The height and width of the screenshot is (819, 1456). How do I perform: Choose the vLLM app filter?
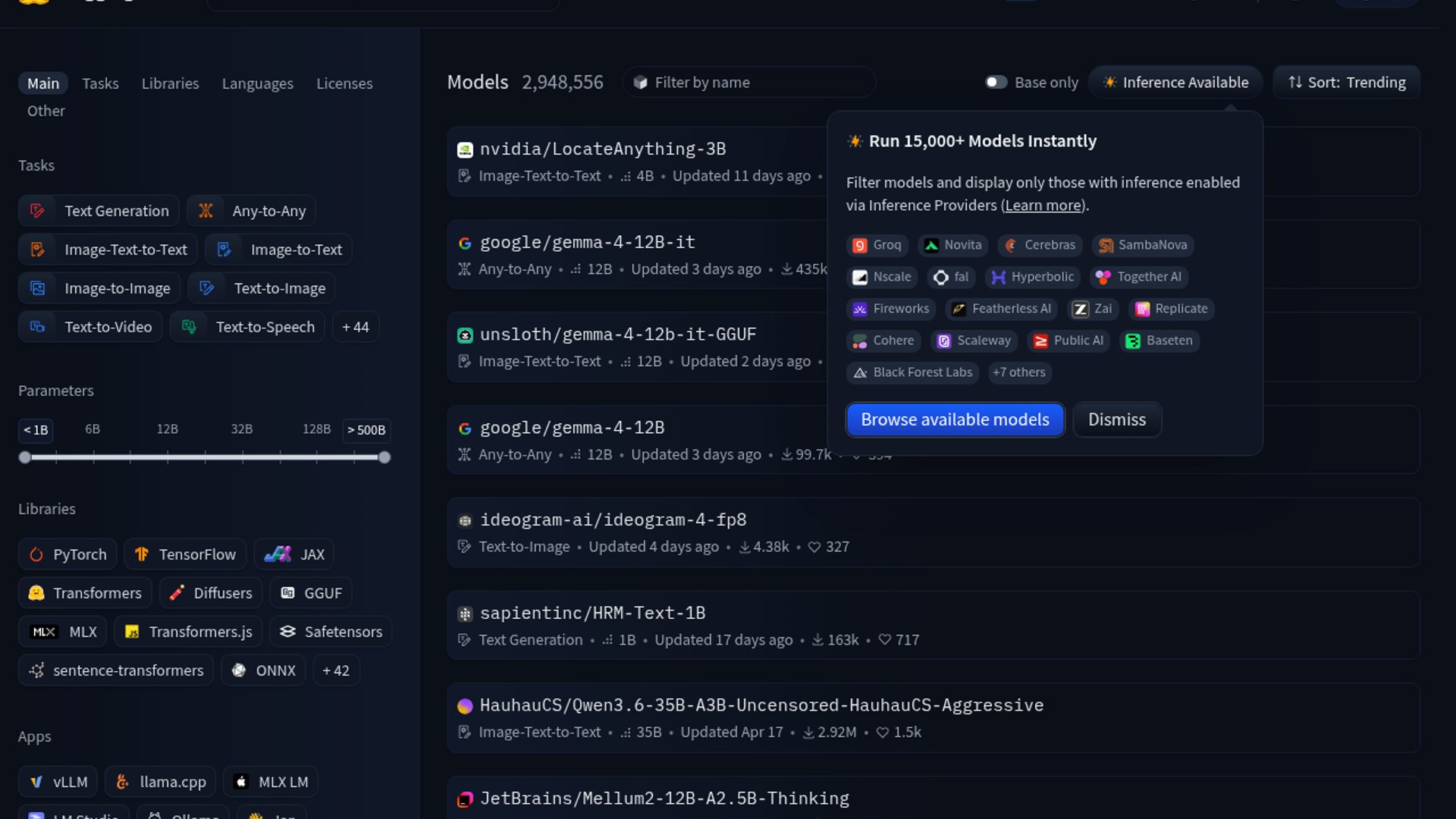[x=58, y=782]
